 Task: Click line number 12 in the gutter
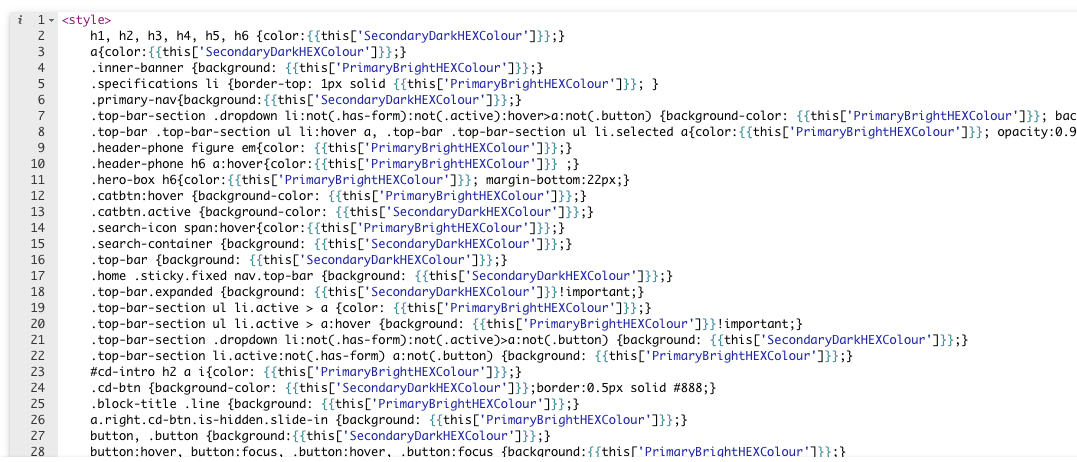(x=40, y=196)
